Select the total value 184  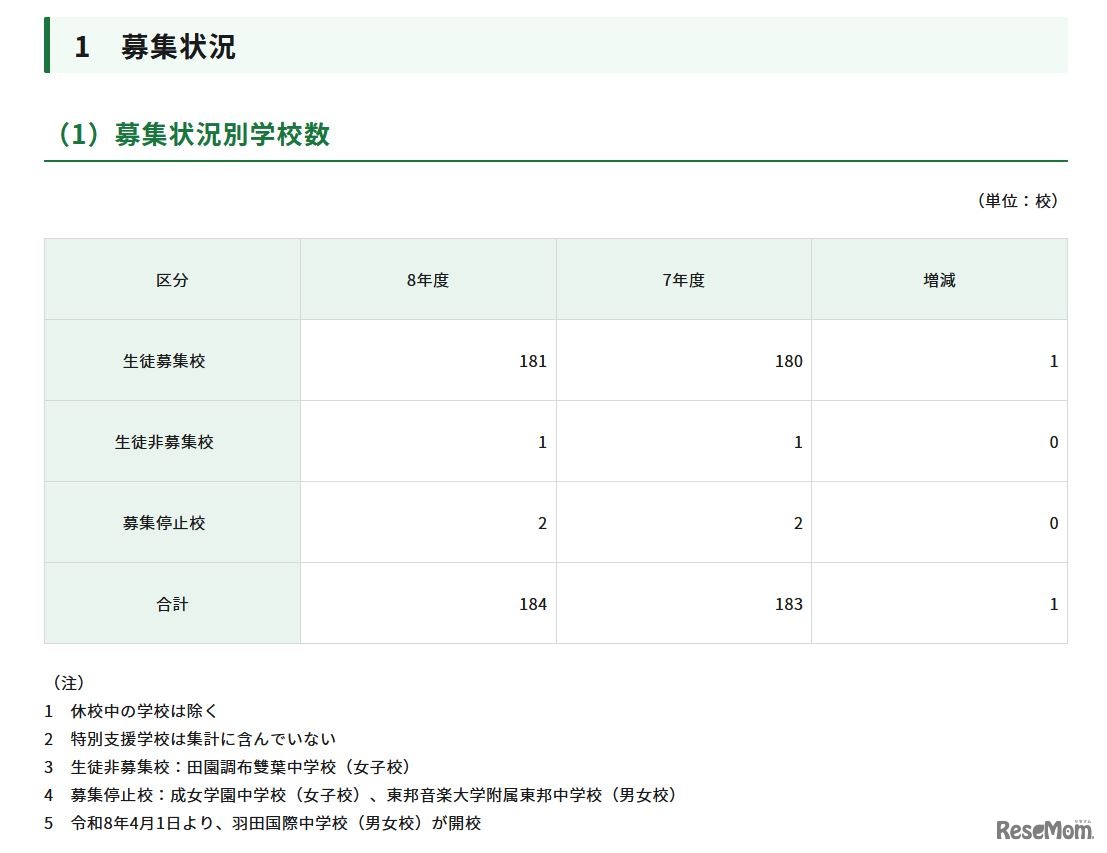click(533, 603)
